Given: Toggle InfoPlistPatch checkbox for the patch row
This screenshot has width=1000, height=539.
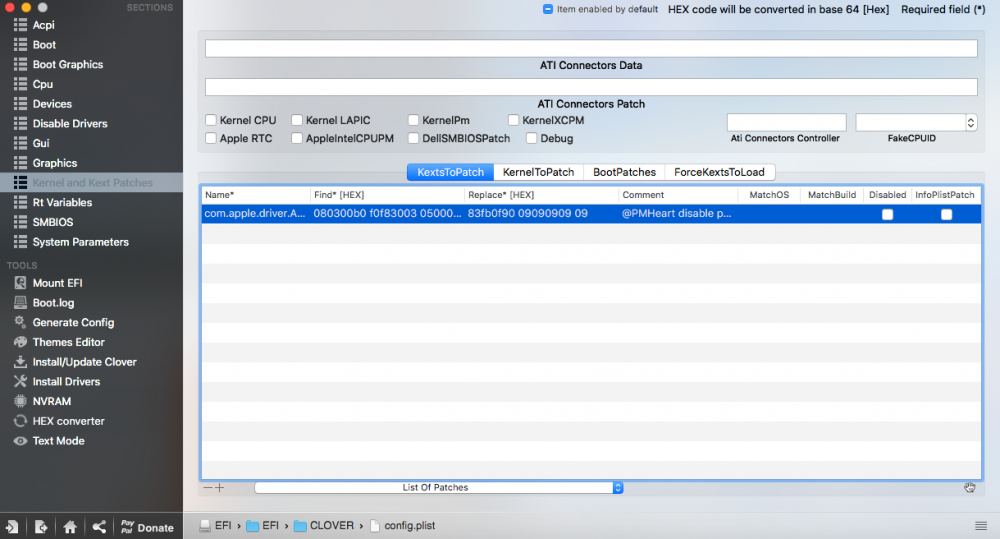Looking at the screenshot, I should (946, 214).
